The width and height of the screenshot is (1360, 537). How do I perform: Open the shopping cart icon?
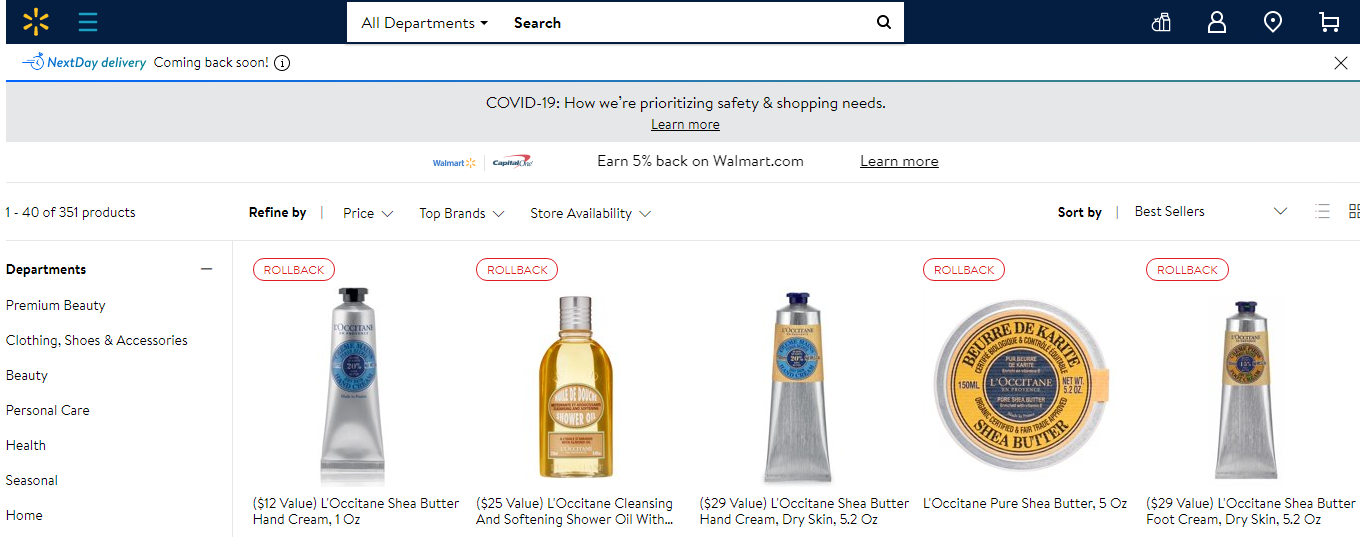tap(1329, 22)
